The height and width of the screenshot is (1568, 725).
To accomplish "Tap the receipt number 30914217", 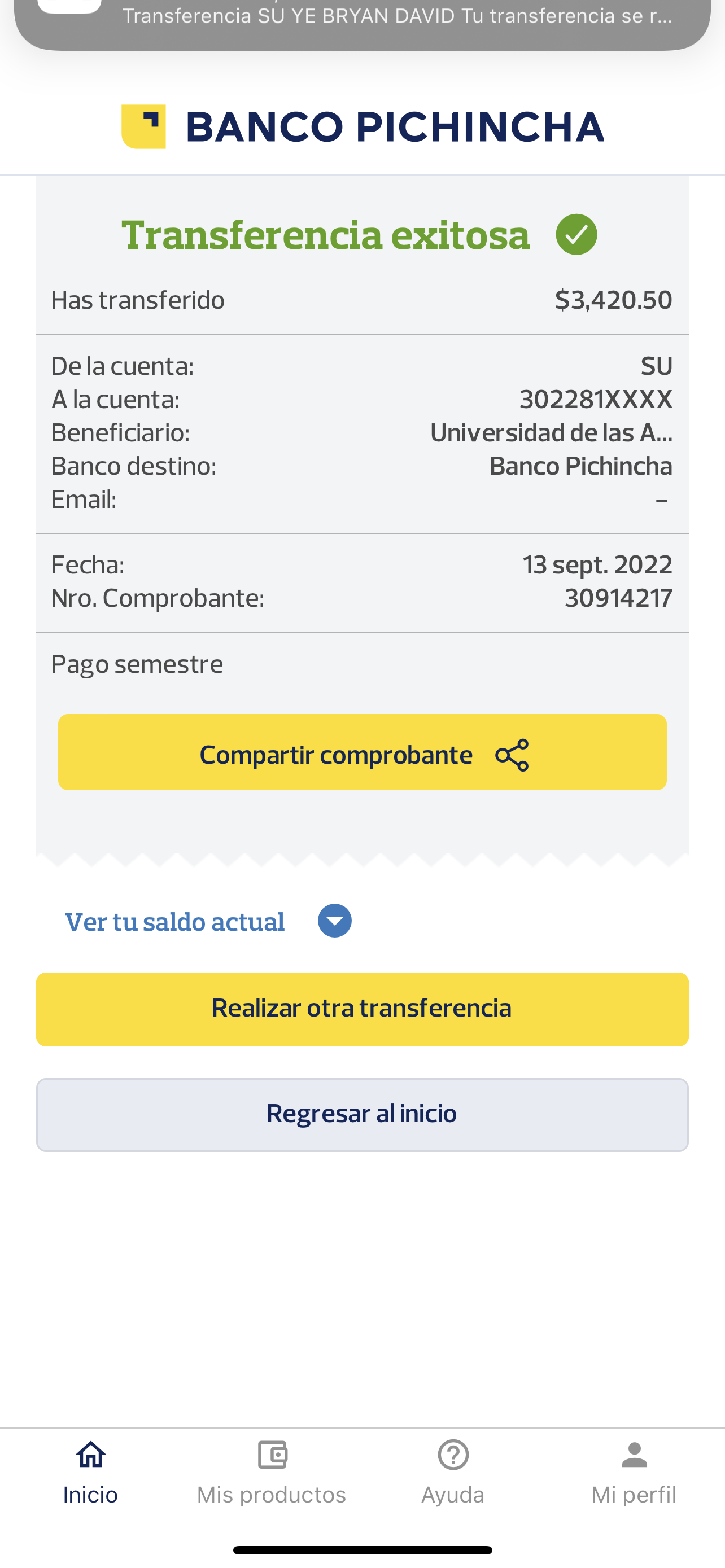I will tap(618, 598).
